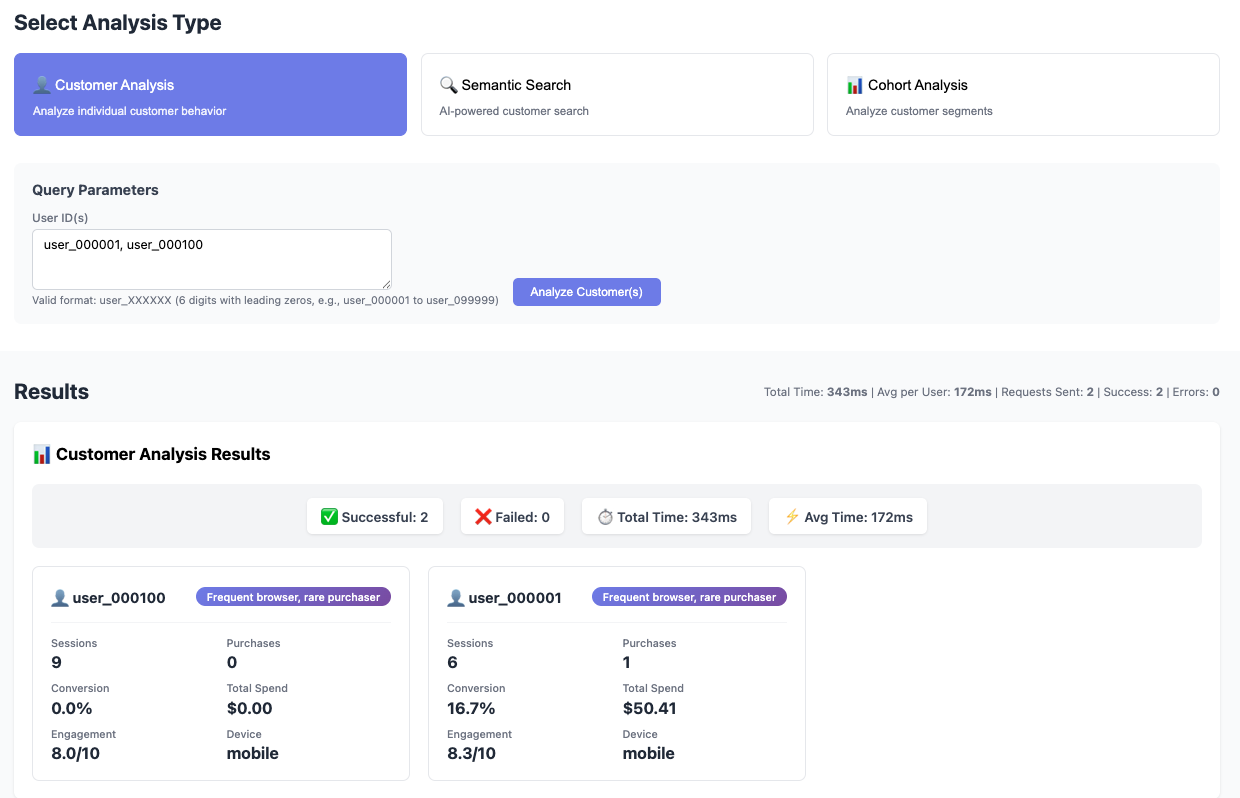
Task: Click the avatar icon next to user_000001
Action: (x=456, y=598)
